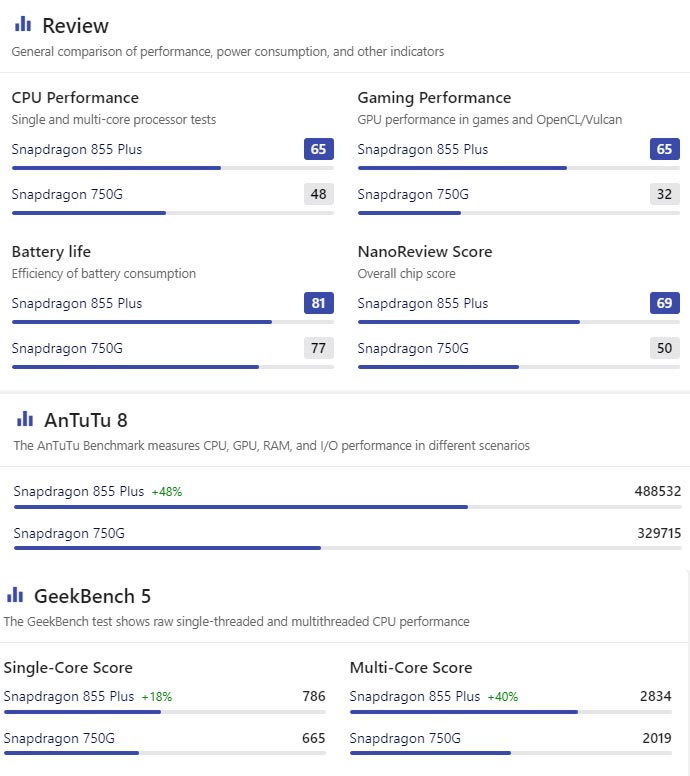The image size is (690, 776).
Task: Click Snapdragon 750G under Gaming Performance
Action: (412, 194)
